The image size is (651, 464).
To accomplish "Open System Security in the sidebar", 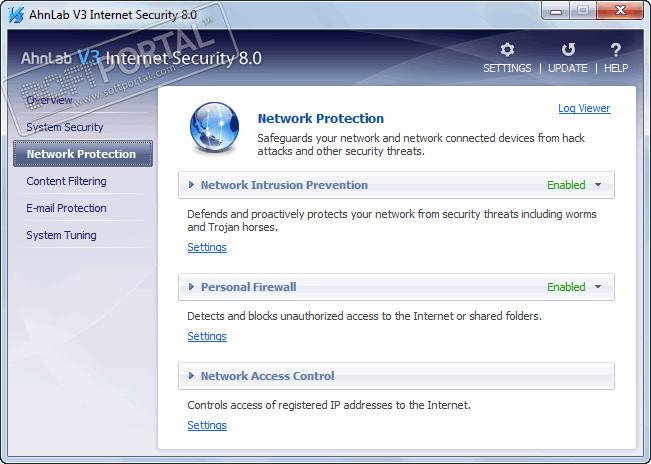I will click(65, 127).
